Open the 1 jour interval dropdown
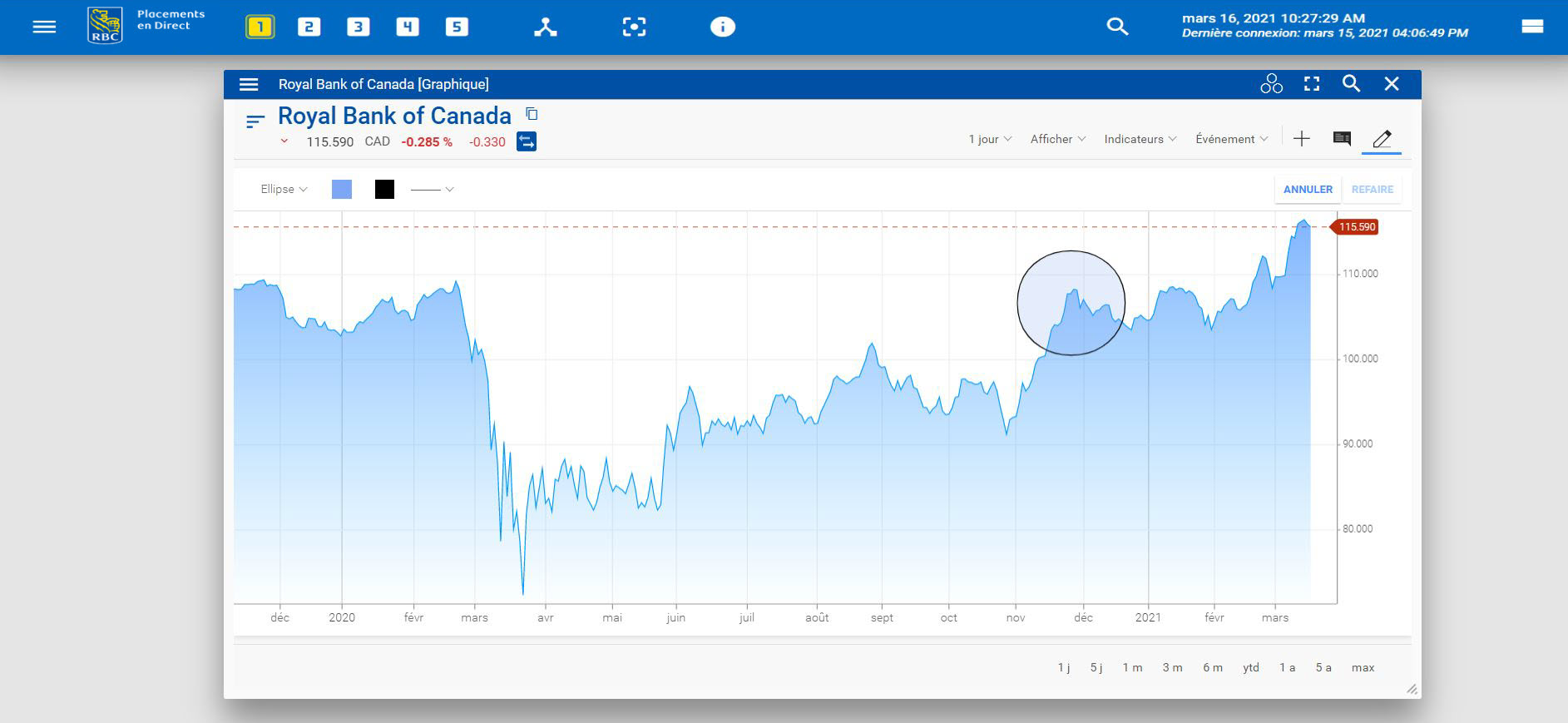 pyautogui.click(x=990, y=139)
